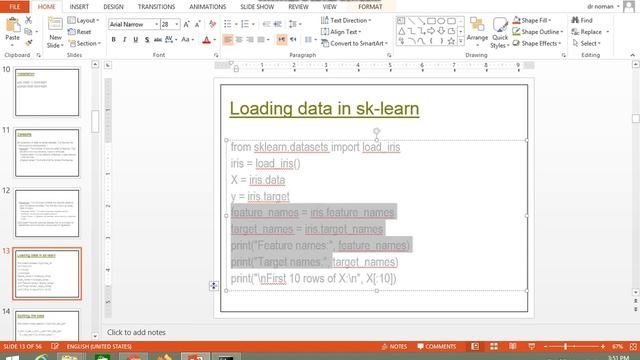Select the star shape in shapes gallery
This screenshot has height=360, width=640.
451,41
